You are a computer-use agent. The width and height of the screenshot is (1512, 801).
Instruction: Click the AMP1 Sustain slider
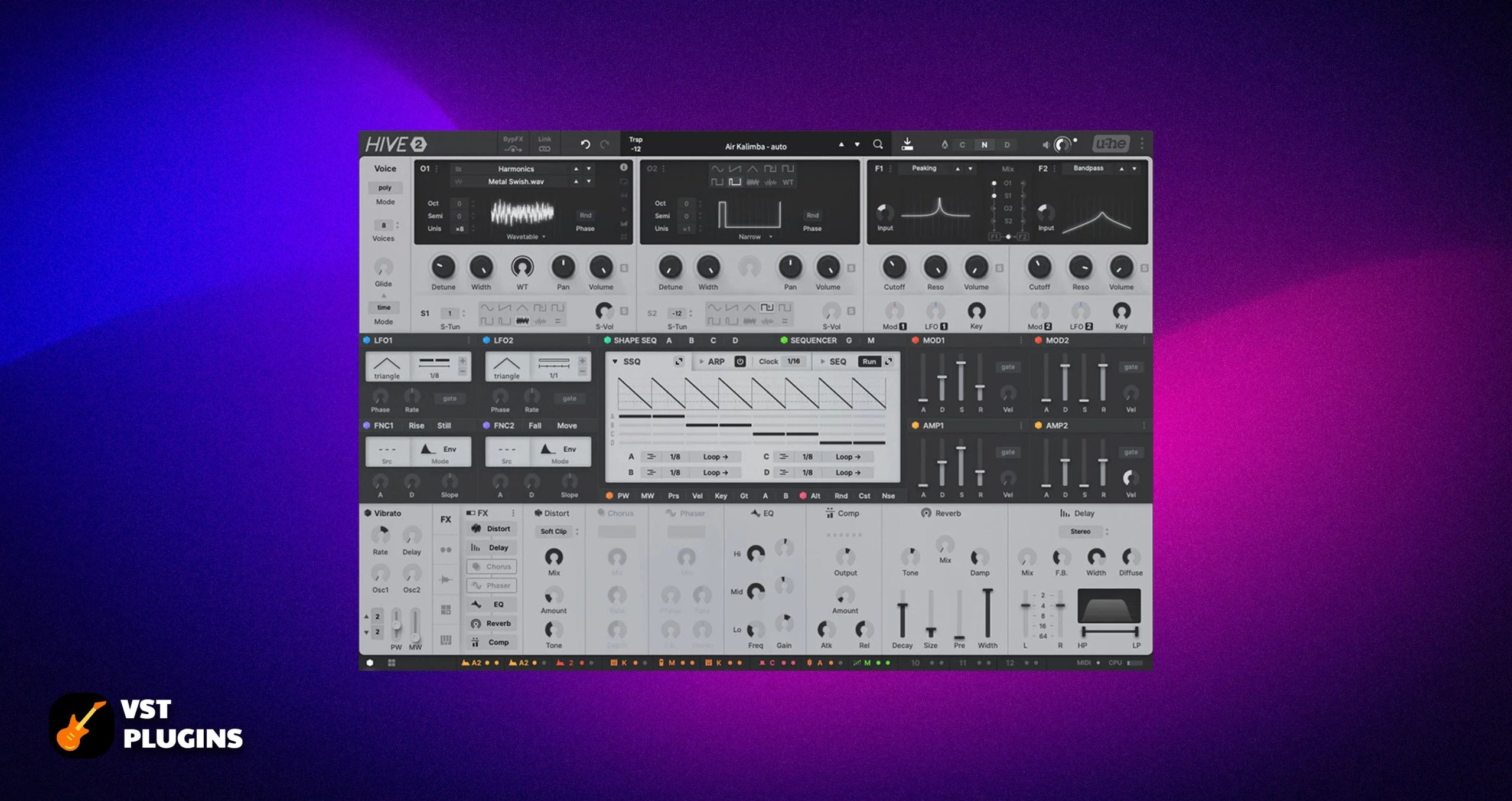pos(961,463)
